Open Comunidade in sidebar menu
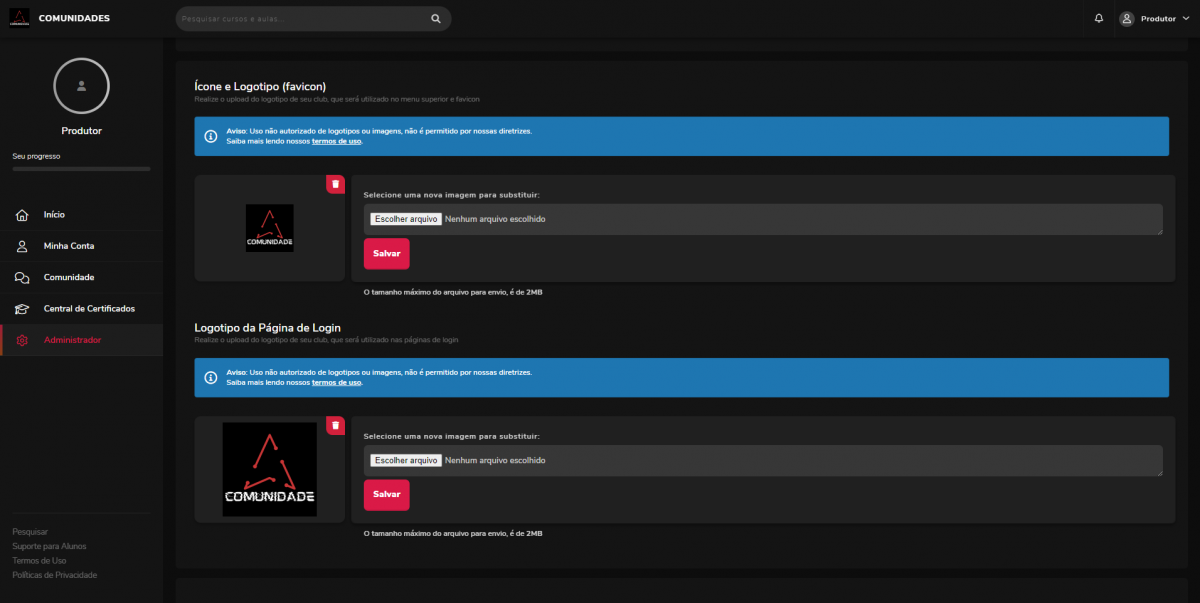Screen dimensions: 1200x603 (68, 277)
